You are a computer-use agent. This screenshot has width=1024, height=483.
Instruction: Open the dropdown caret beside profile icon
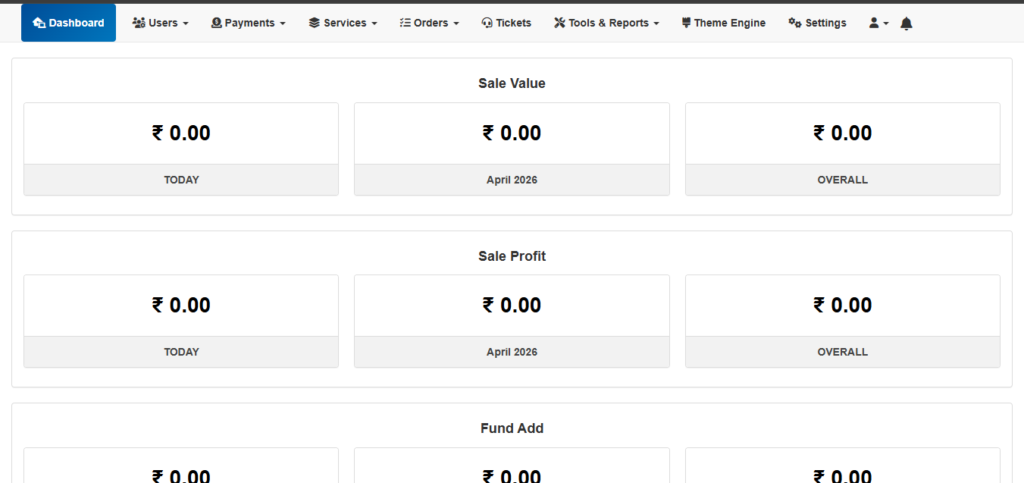point(886,24)
